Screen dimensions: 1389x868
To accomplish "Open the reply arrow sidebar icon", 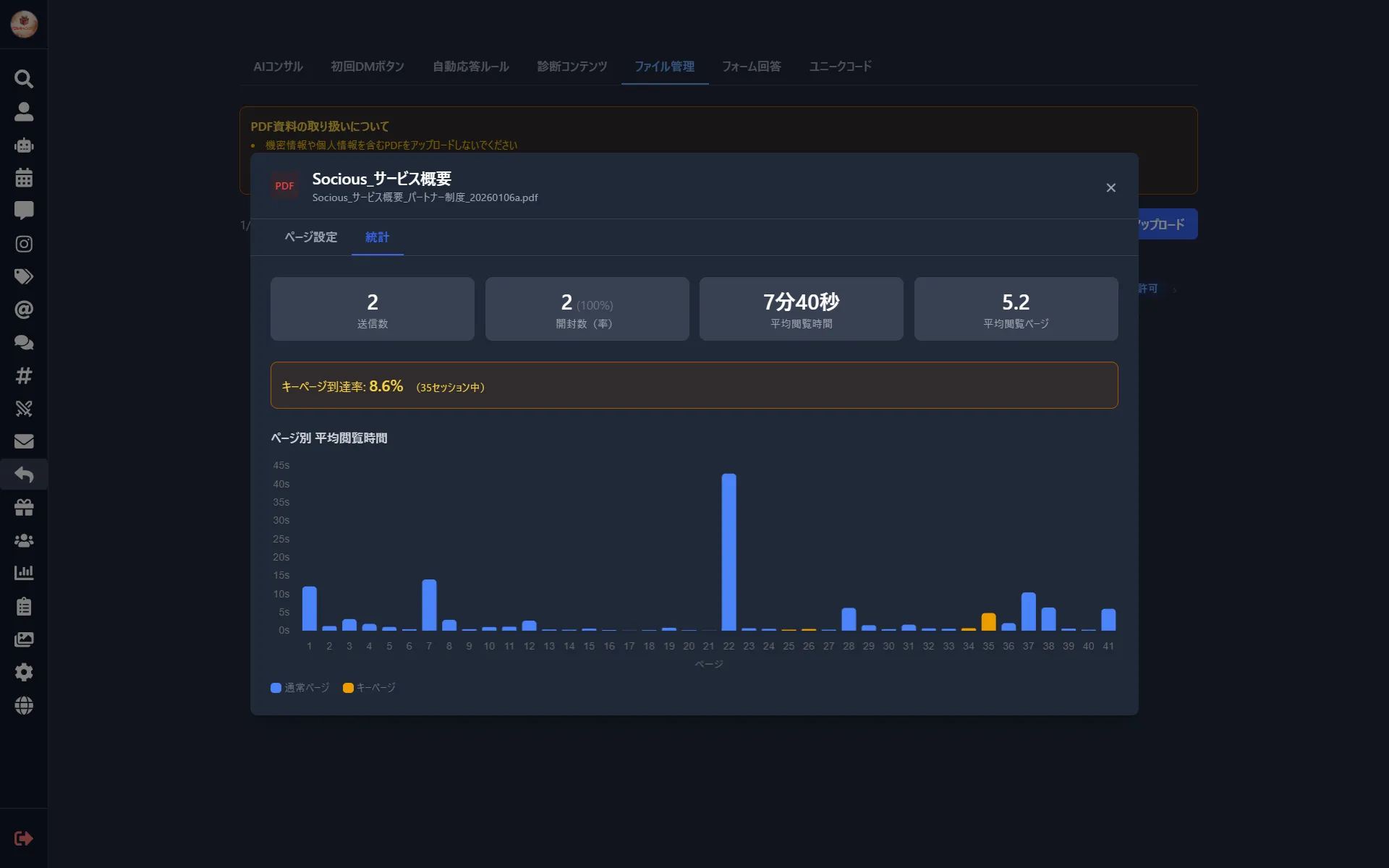I will [24, 475].
